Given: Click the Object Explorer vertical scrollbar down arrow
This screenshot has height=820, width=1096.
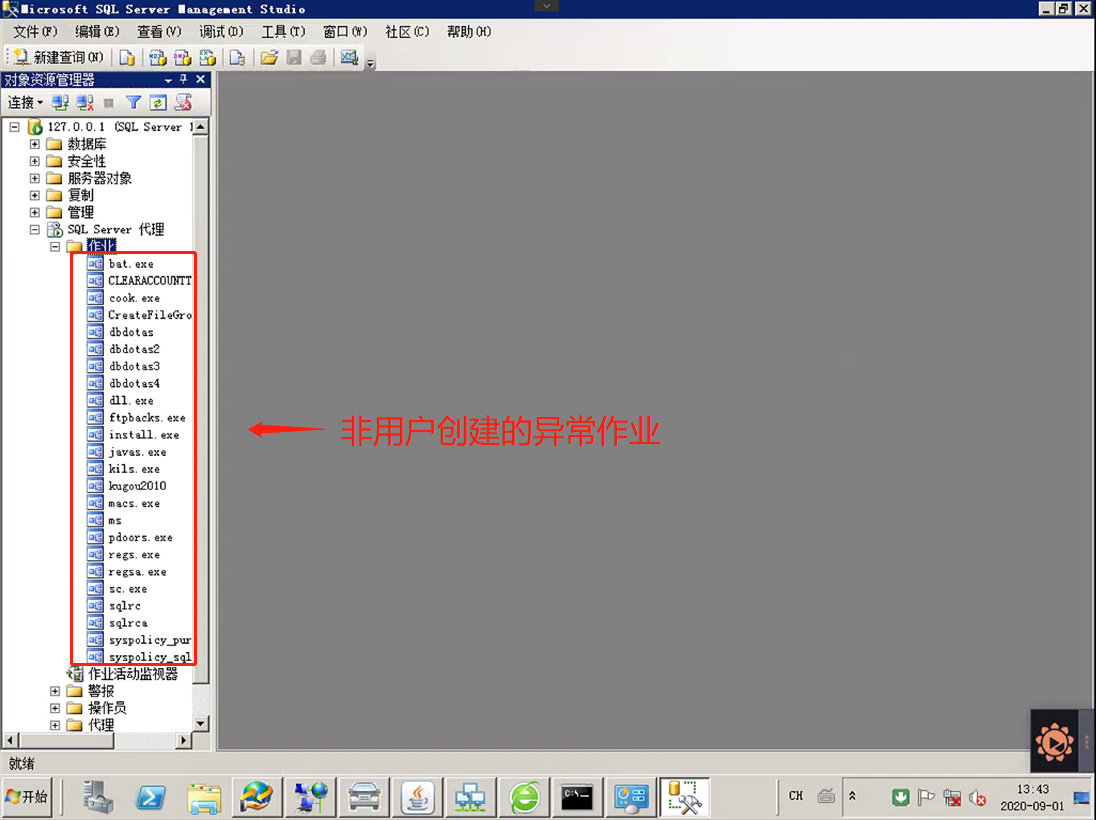Looking at the screenshot, I should coord(201,724).
